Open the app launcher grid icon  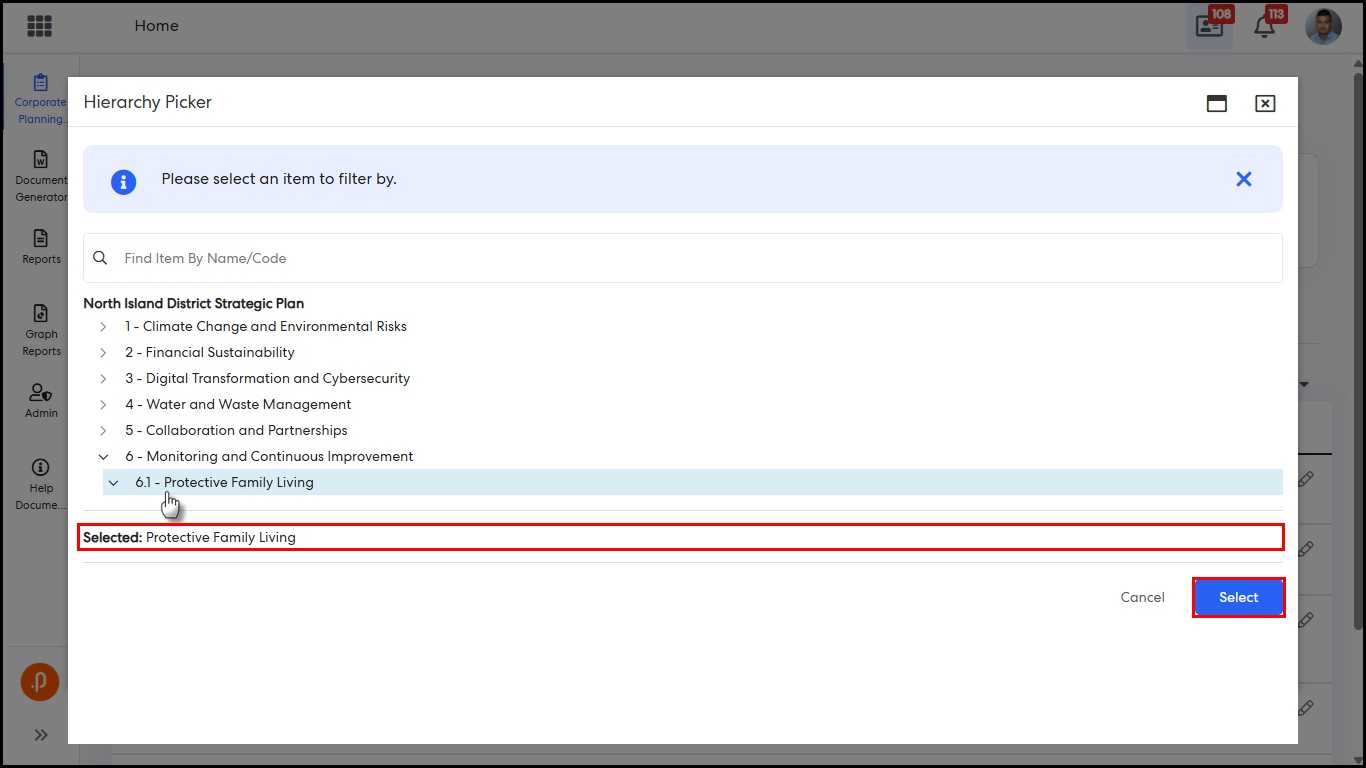coord(39,26)
